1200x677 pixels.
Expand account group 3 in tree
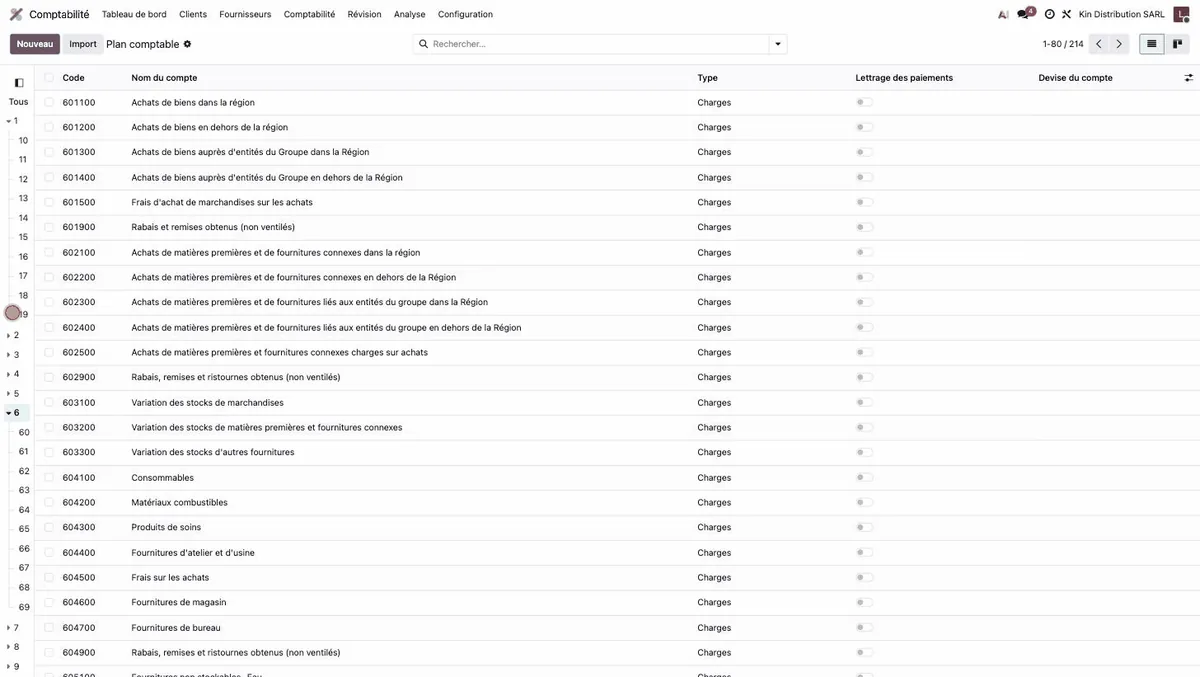pyautogui.click(x=9, y=355)
